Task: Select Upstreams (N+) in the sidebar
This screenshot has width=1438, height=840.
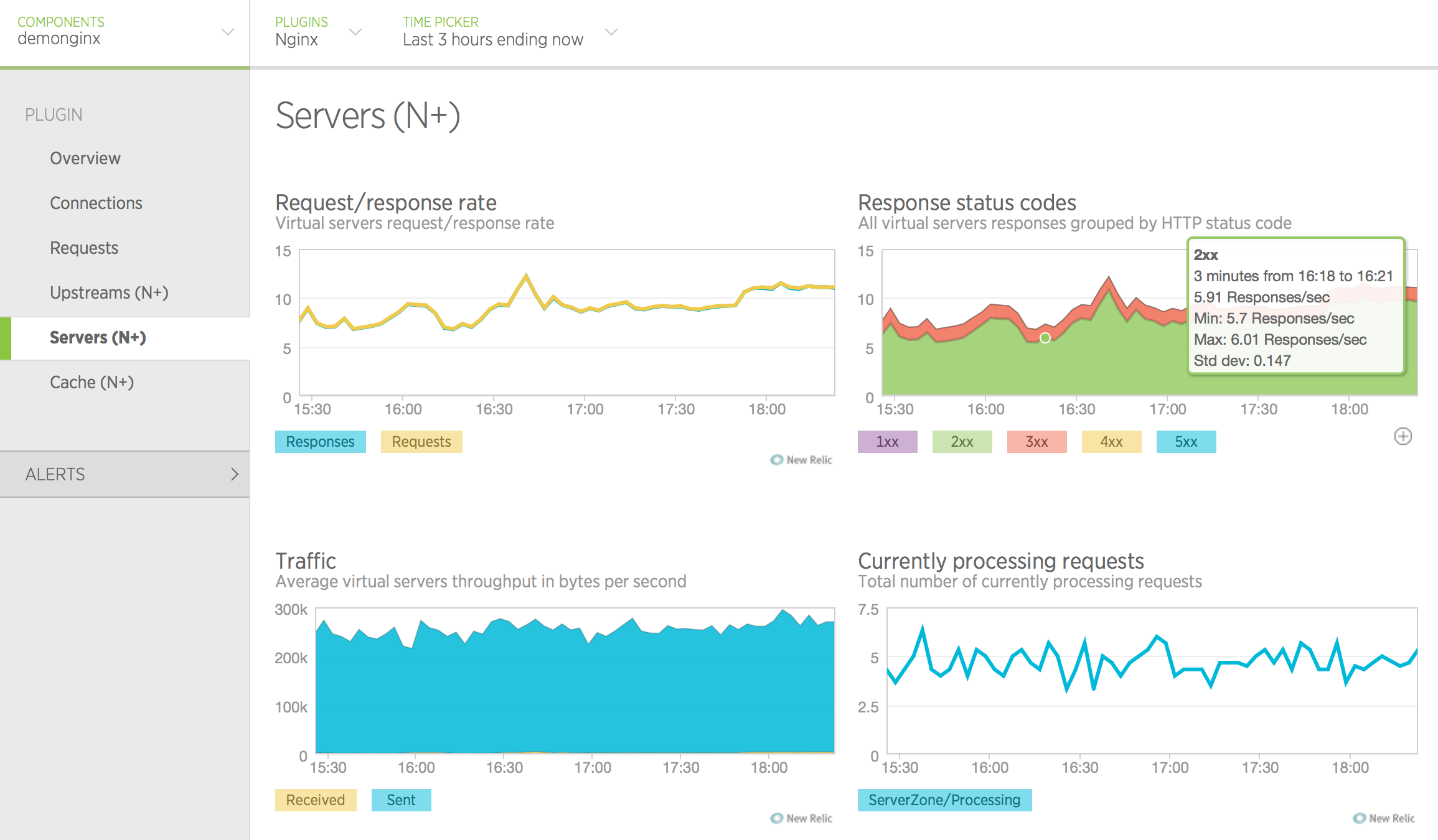Action: (x=110, y=292)
